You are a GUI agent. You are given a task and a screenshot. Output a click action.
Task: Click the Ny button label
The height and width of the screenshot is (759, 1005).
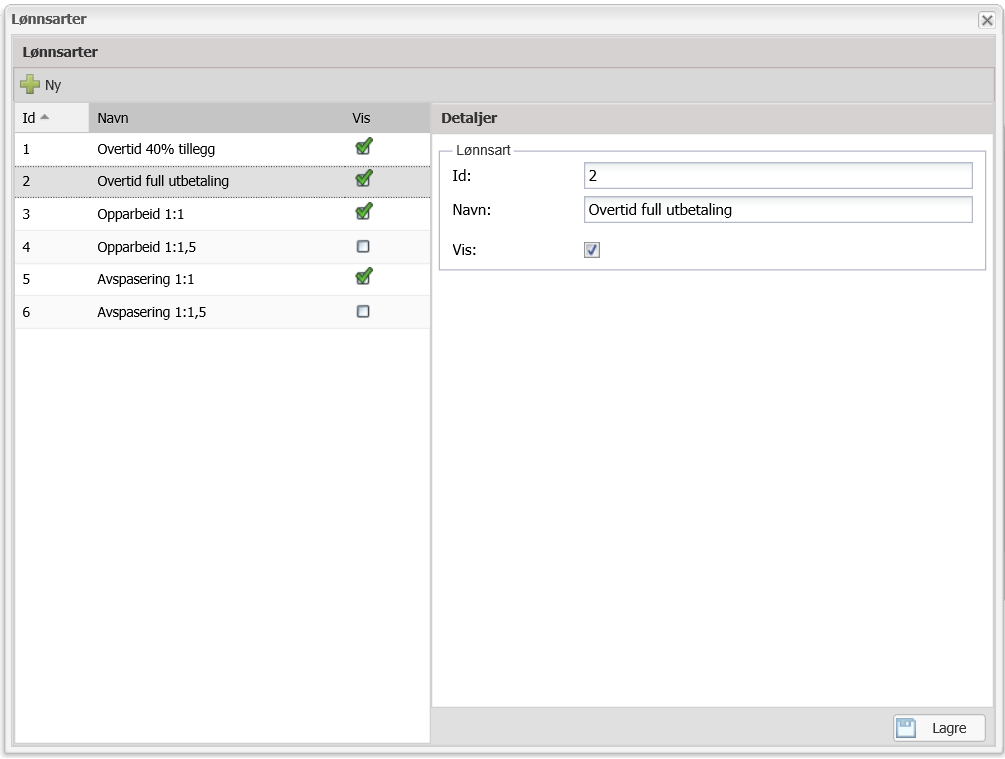[x=53, y=85]
